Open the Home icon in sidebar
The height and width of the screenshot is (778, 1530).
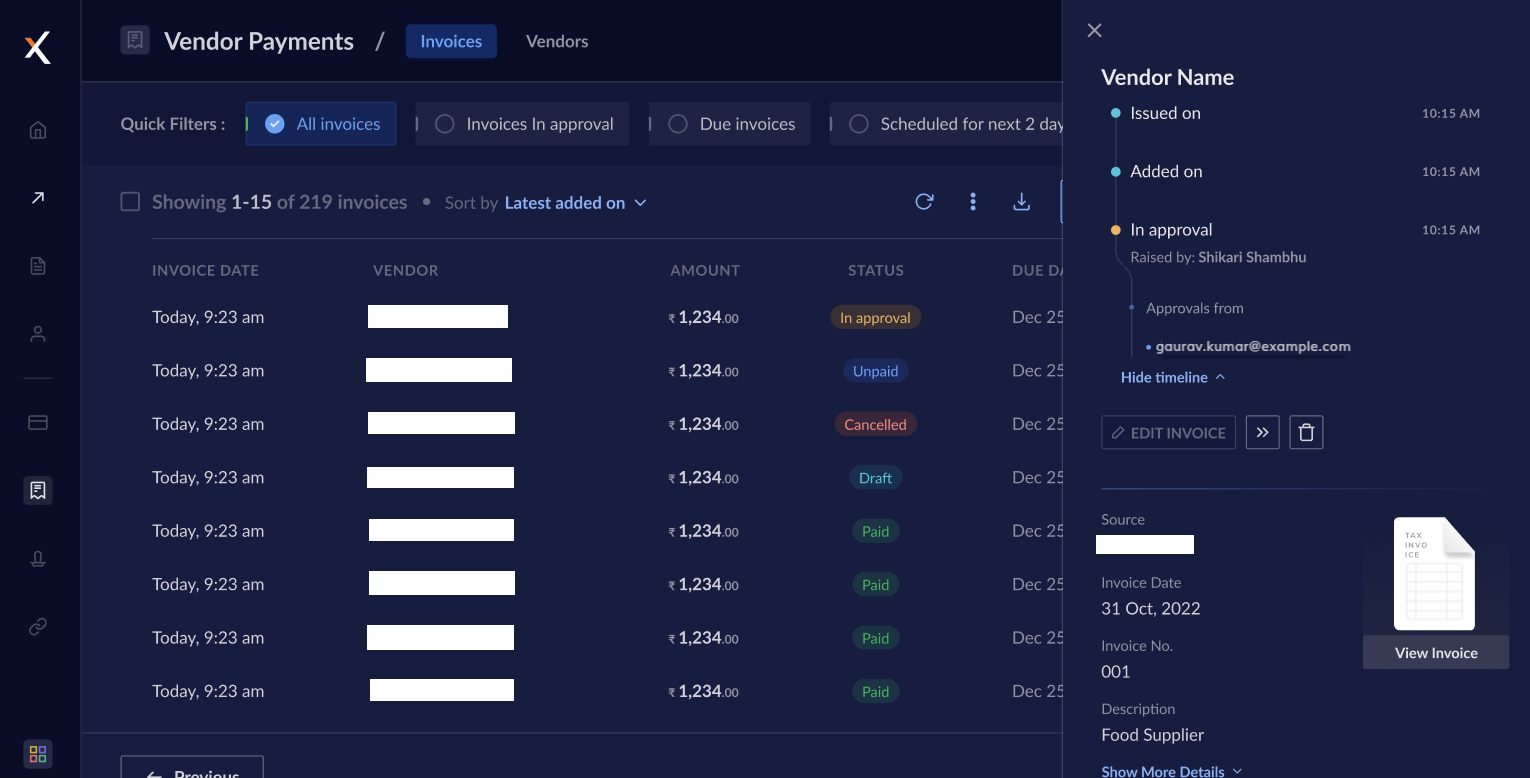pos(38,130)
